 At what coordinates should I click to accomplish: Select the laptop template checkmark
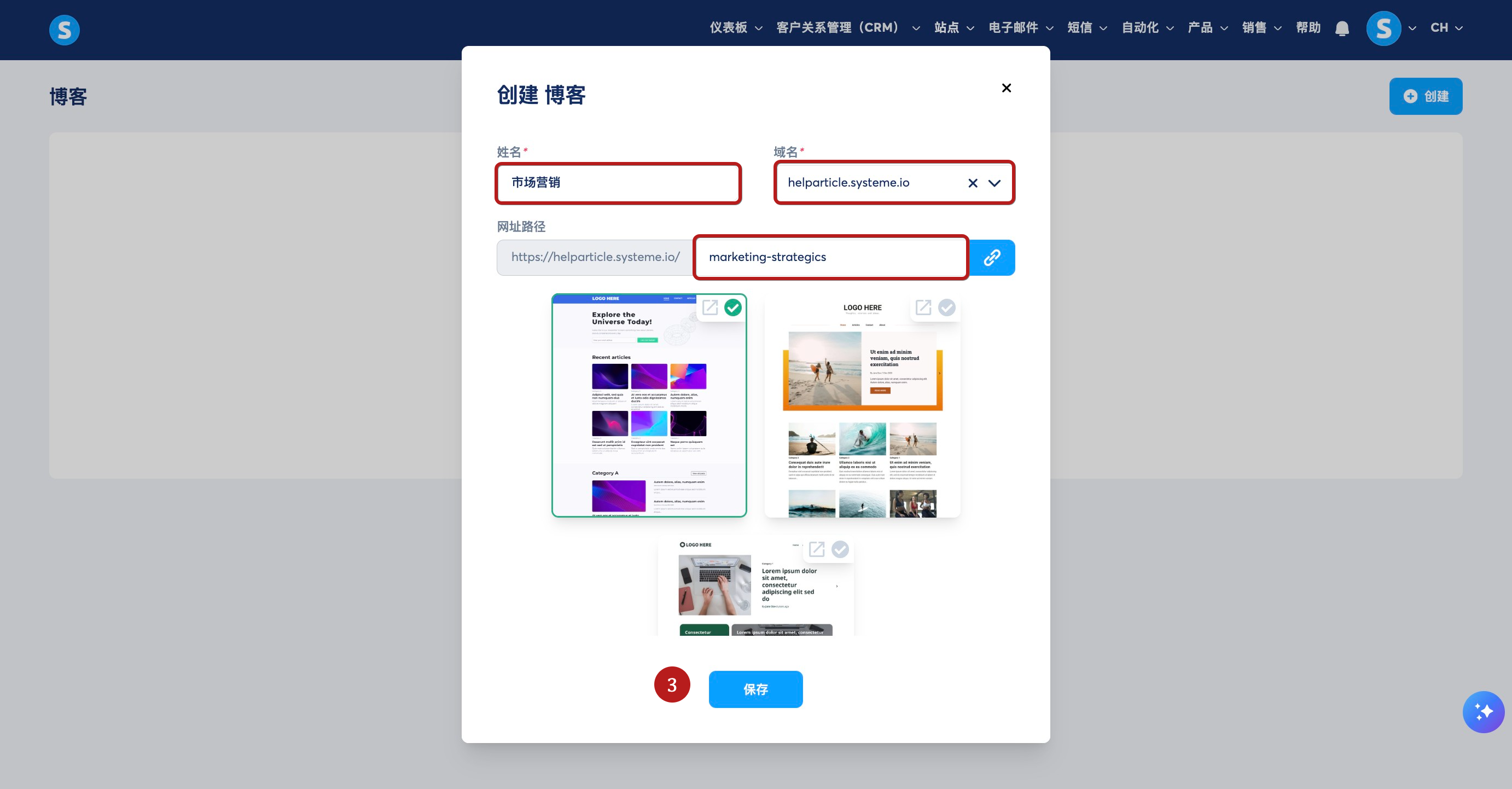point(840,549)
